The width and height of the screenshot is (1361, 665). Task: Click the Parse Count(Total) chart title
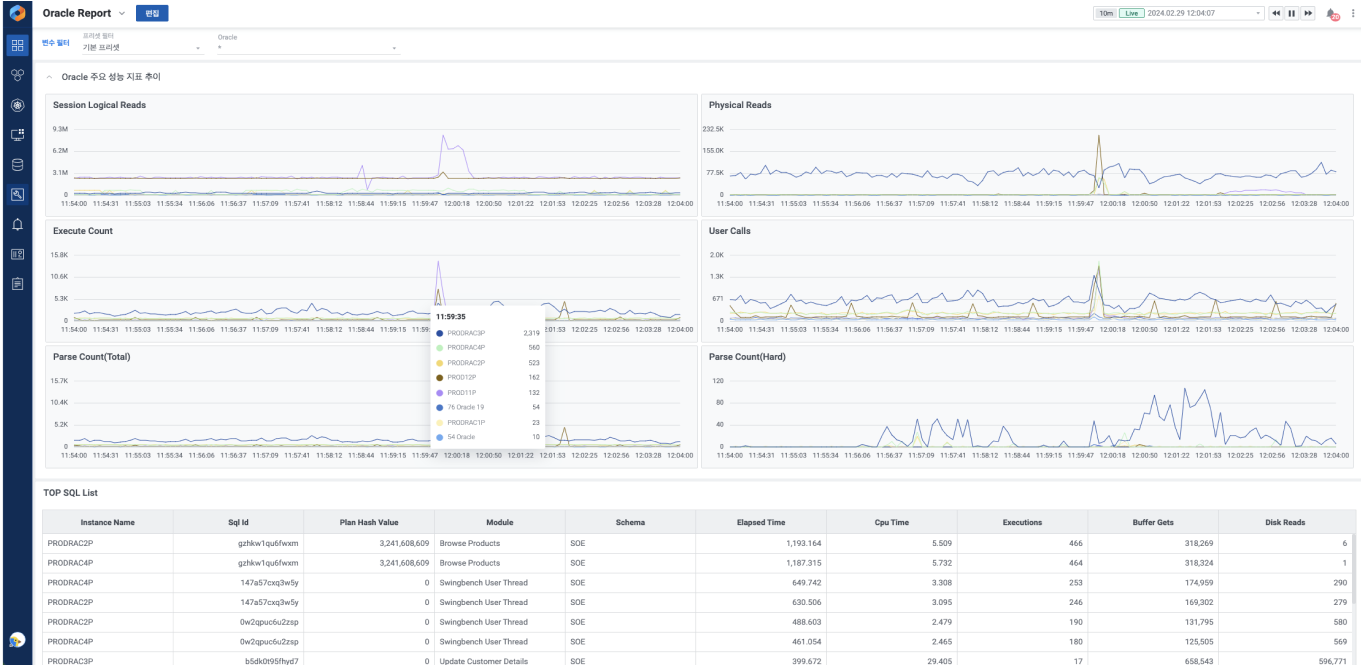tap(92, 357)
